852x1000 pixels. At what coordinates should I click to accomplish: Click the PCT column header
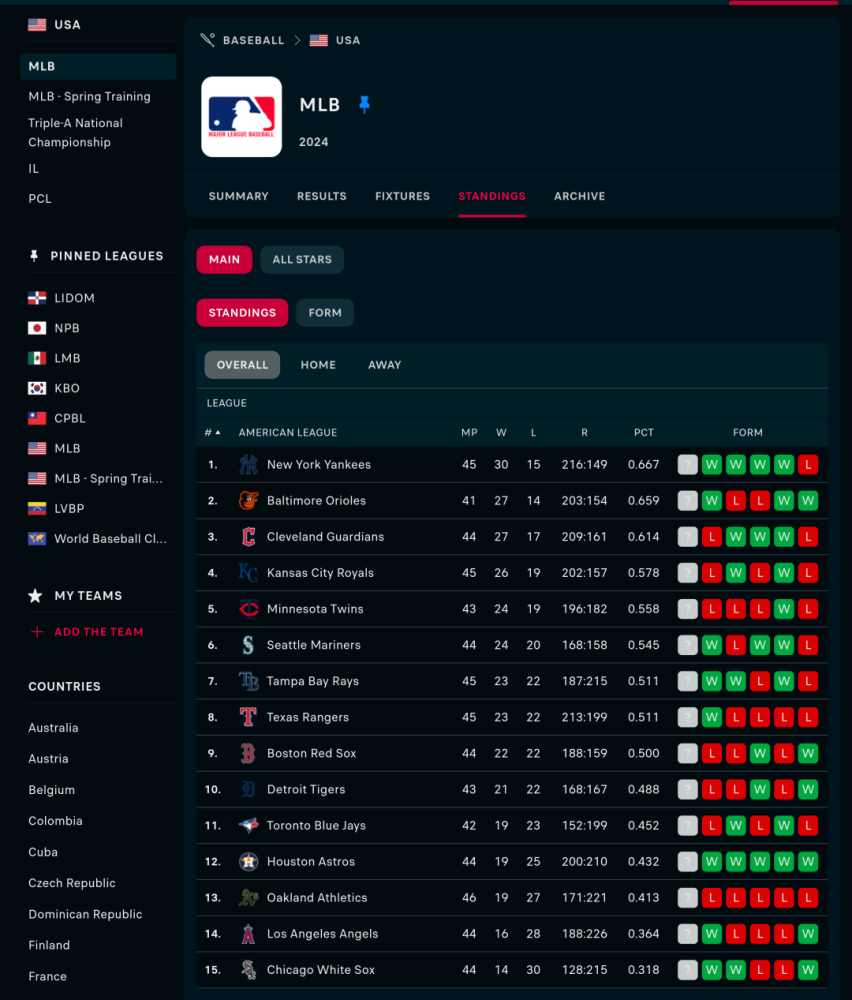[643, 432]
